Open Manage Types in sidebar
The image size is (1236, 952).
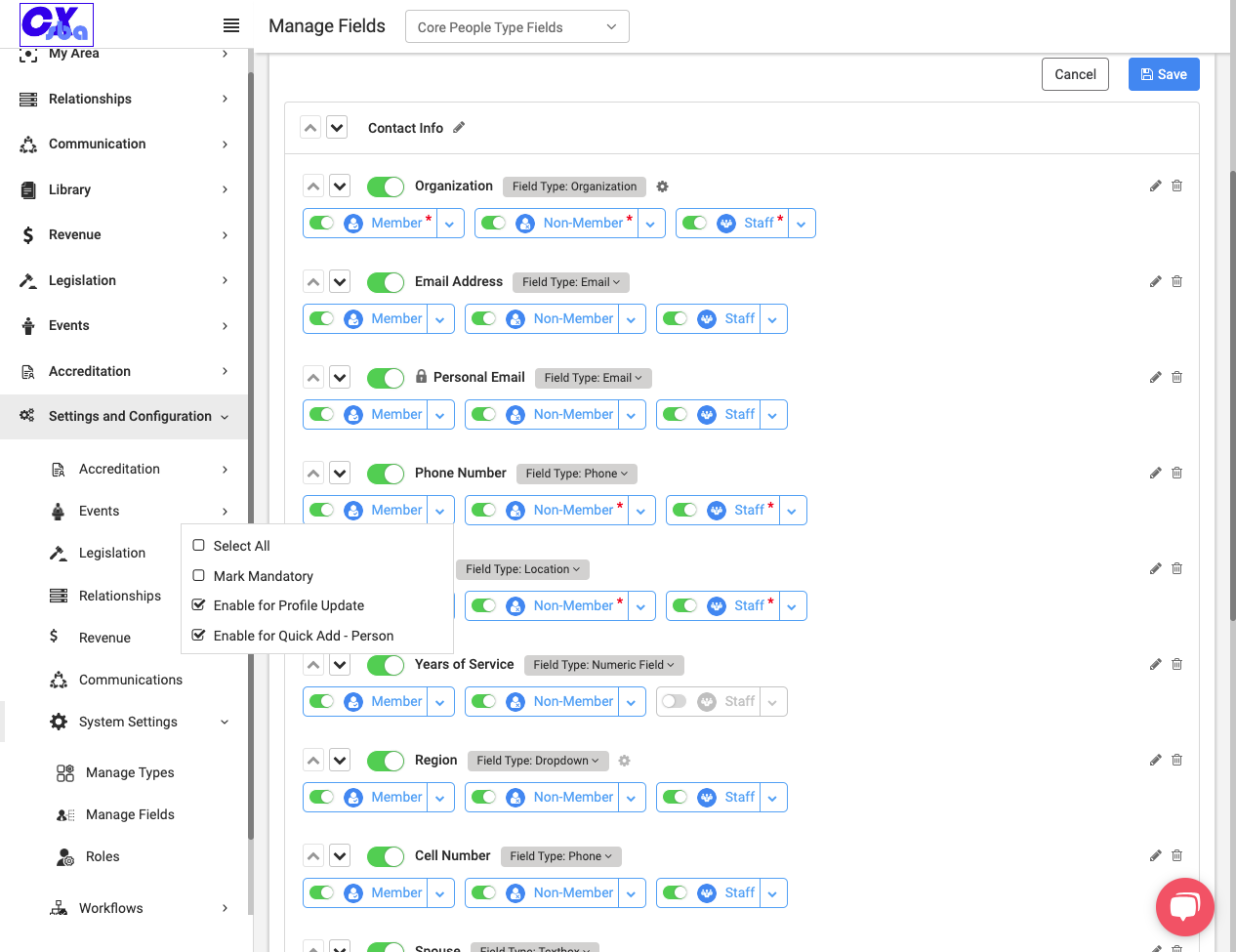pyautogui.click(x=130, y=772)
